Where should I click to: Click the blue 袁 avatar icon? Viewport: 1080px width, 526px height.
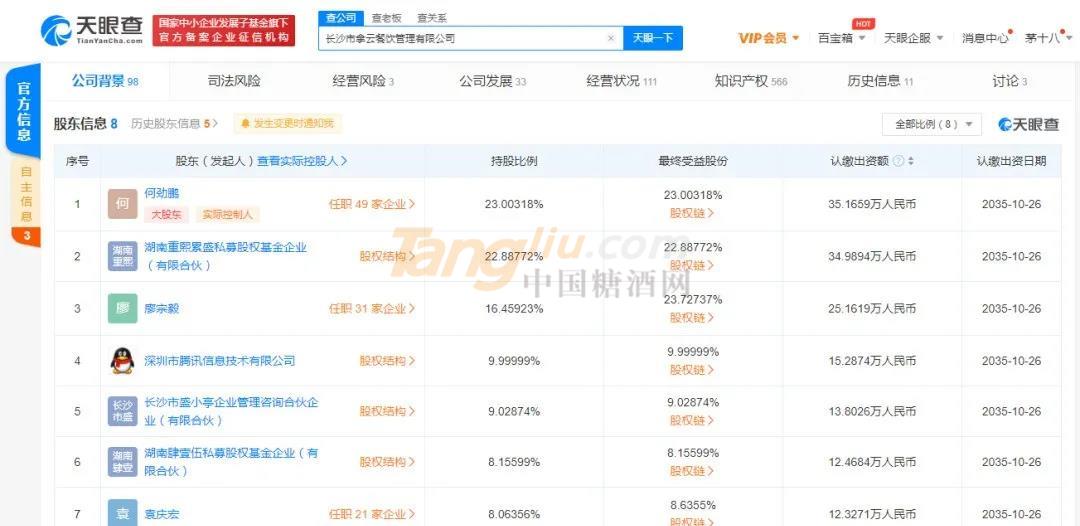click(123, 514)
